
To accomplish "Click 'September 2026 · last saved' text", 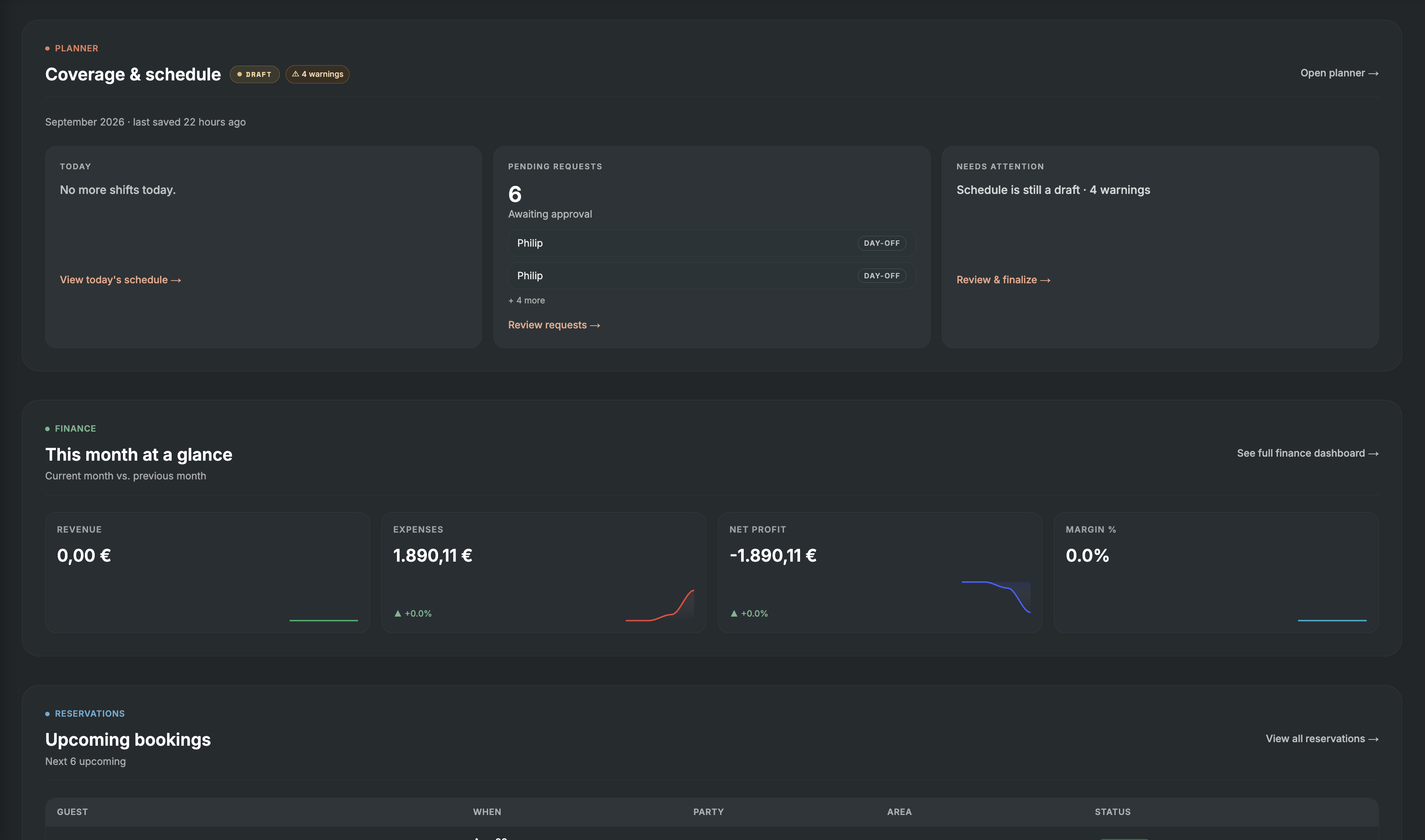I will coord(146,122).
